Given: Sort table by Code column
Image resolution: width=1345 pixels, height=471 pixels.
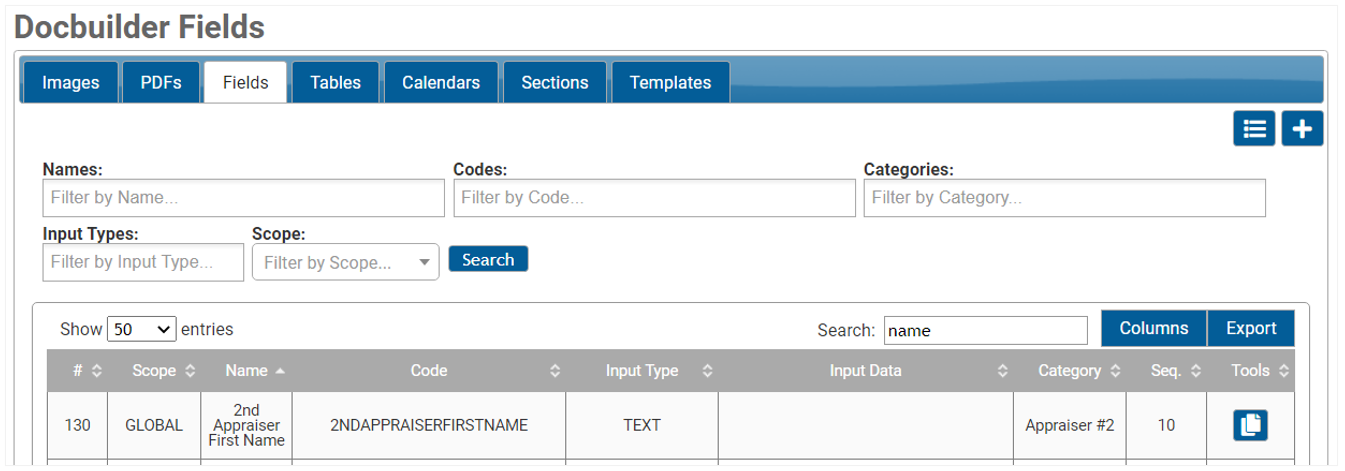Looking at the screenshot, I should point(429,371).
